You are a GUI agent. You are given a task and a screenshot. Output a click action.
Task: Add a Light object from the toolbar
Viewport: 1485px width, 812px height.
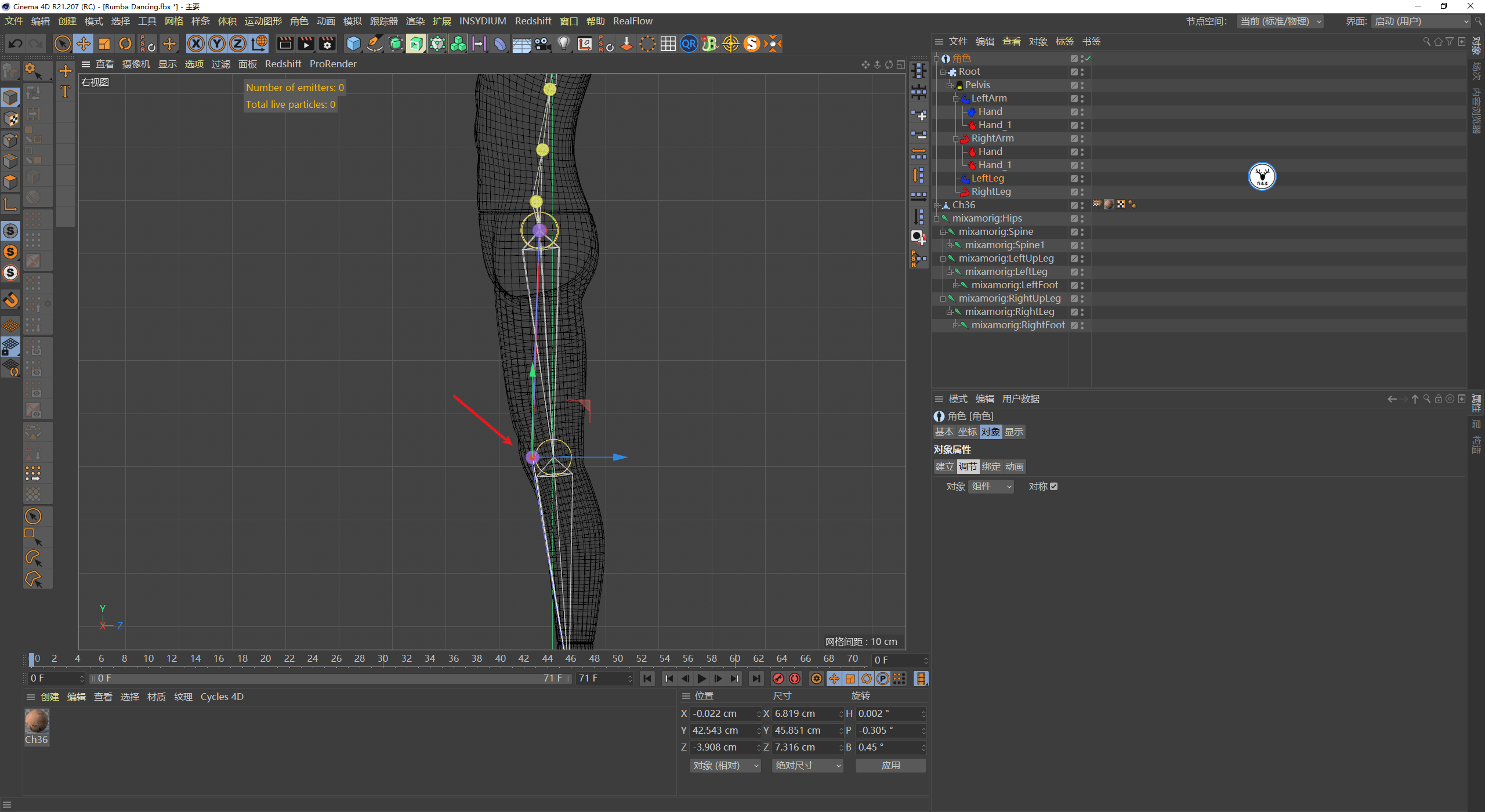[563, 43]
